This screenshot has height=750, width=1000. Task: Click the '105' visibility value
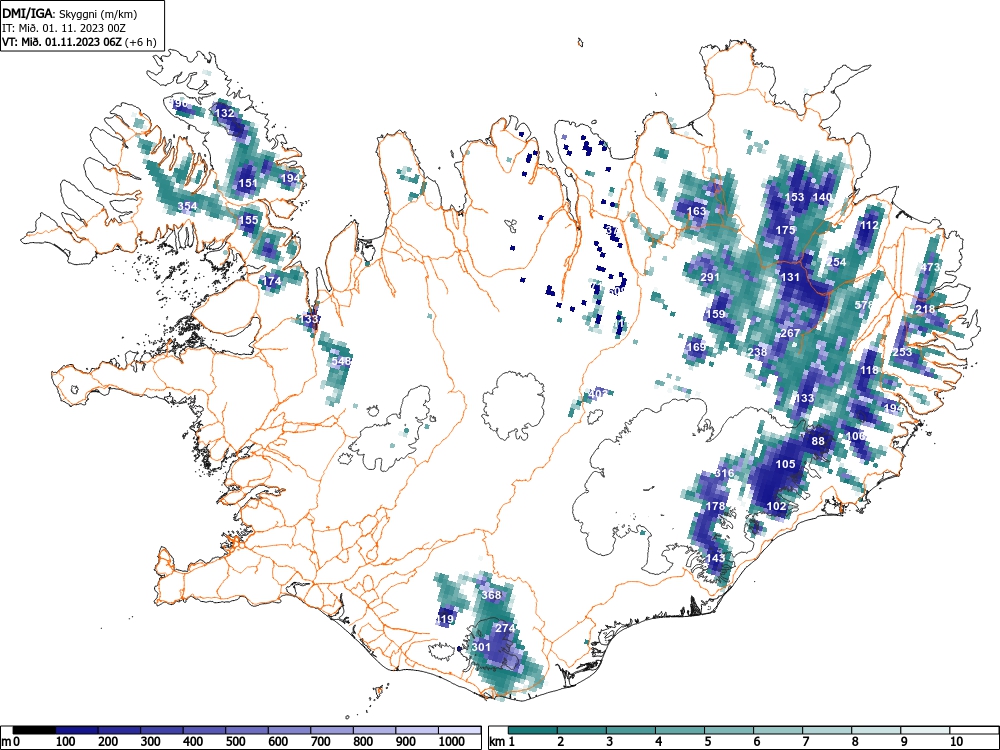click(x=786, y=464)
